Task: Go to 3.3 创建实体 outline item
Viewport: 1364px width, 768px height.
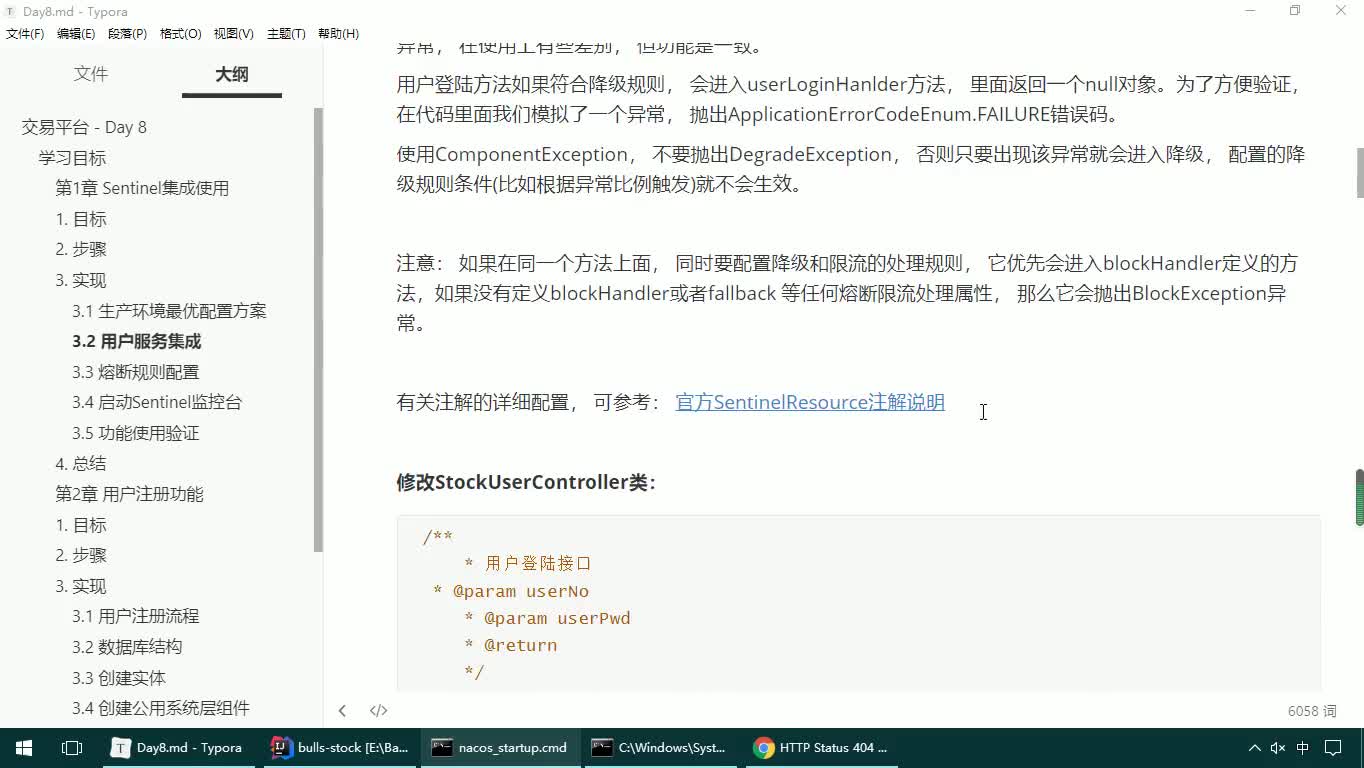Action: click(119, 678)
